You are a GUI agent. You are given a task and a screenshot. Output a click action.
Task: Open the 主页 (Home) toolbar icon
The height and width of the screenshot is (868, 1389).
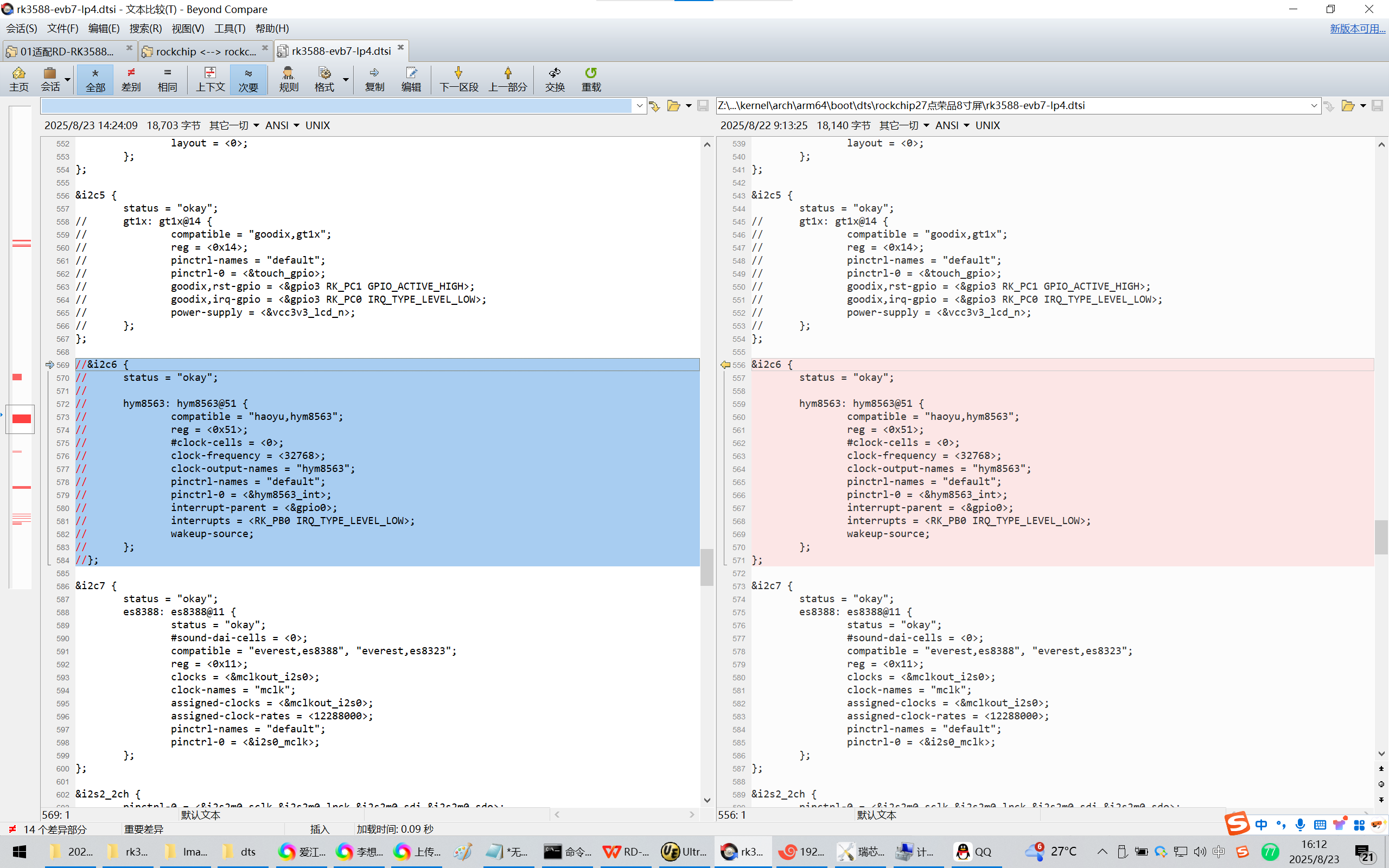19,79
